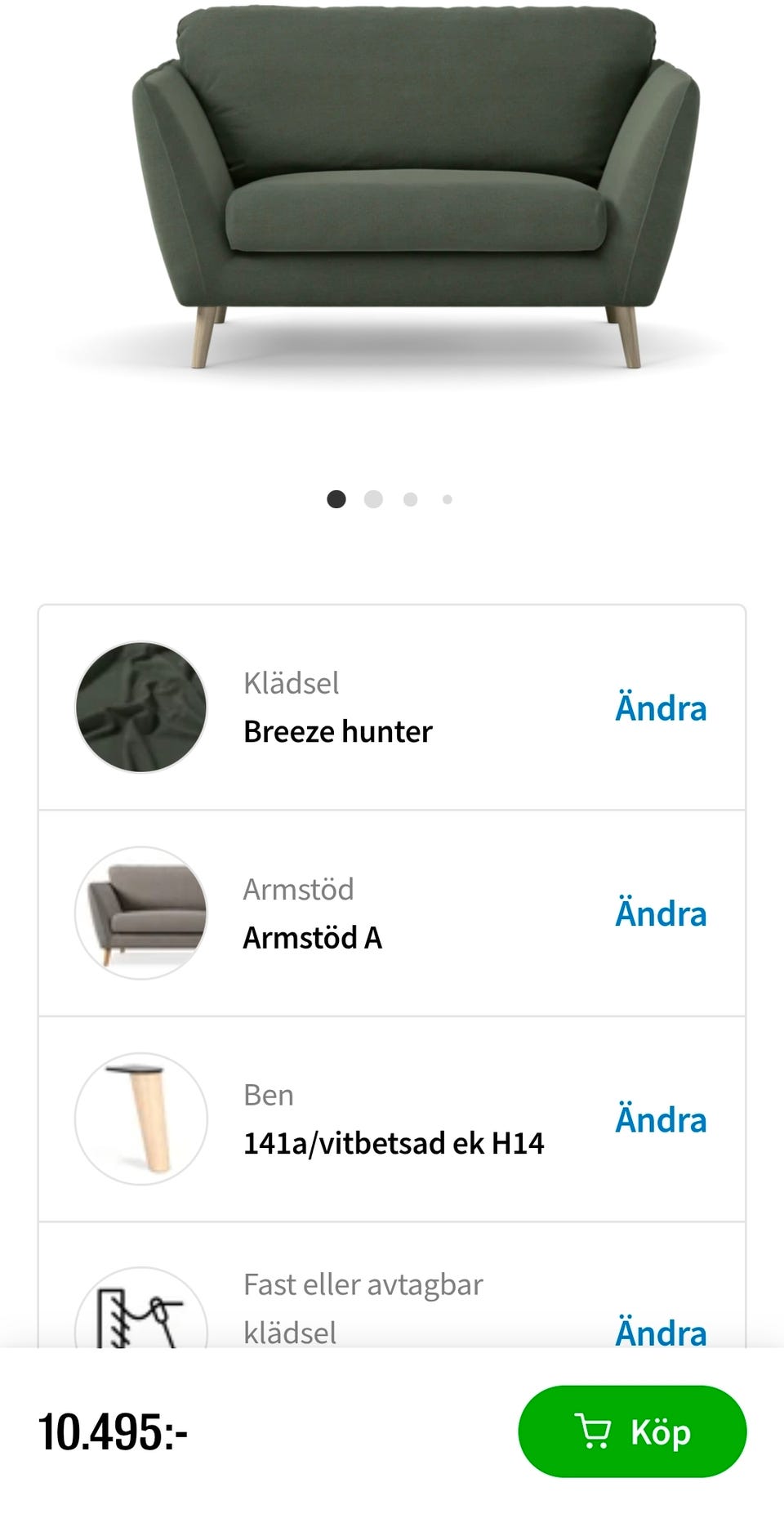The image size is (784, 1514).
Task: Open the Breeze hunter upholstery option
Action: pyautogui.click(x=338, y=731)
